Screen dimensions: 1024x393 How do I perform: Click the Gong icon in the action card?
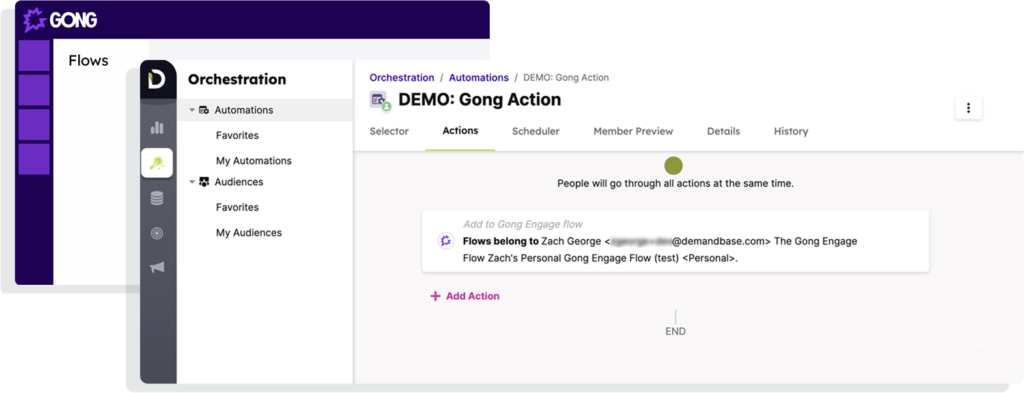click(x=445, y=241)
